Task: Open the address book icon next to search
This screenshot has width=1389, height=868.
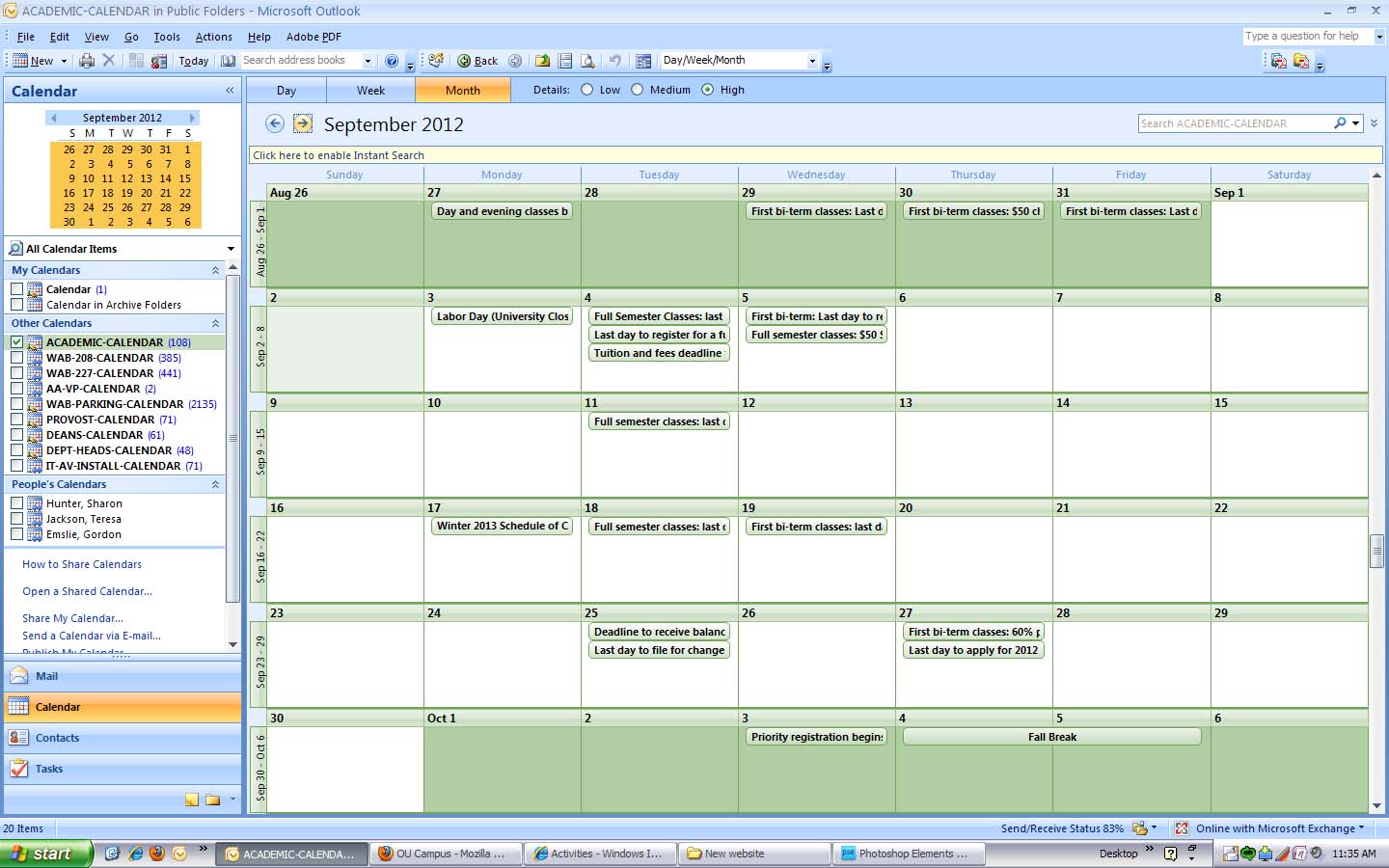Action: pyautogui.click(x=228, y=60)
